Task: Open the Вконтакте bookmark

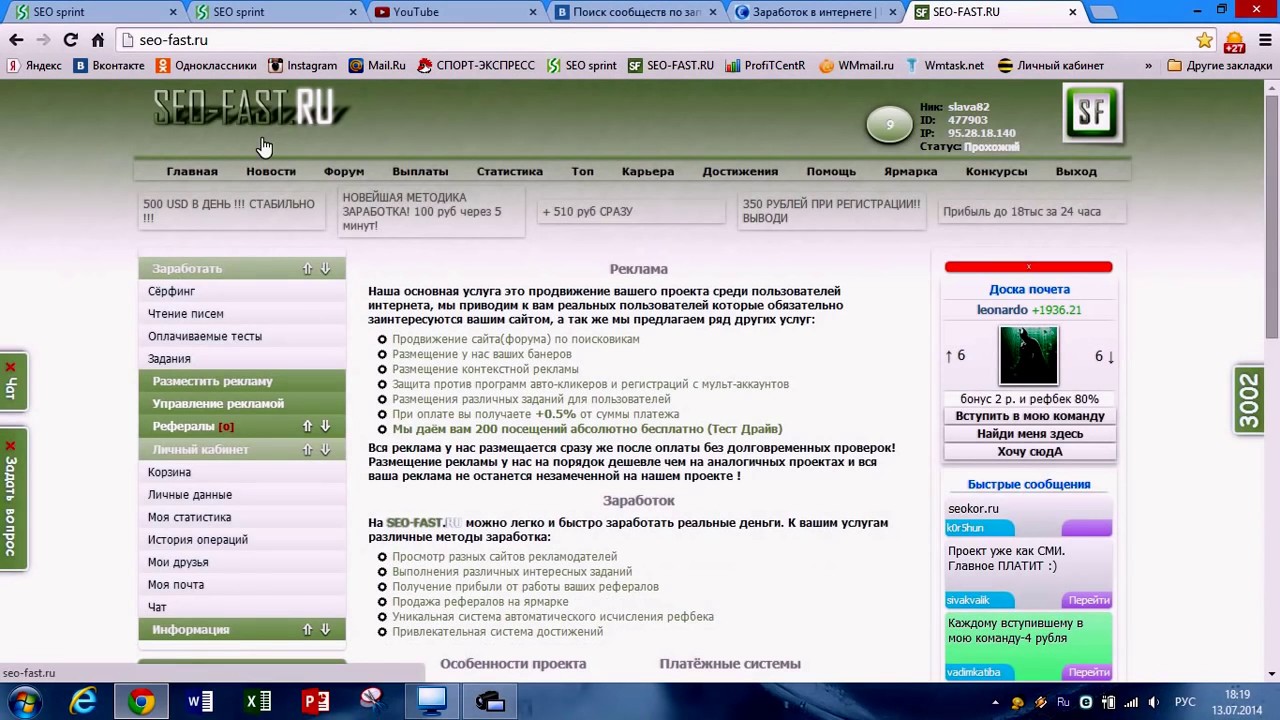Action: pos(109,65)
